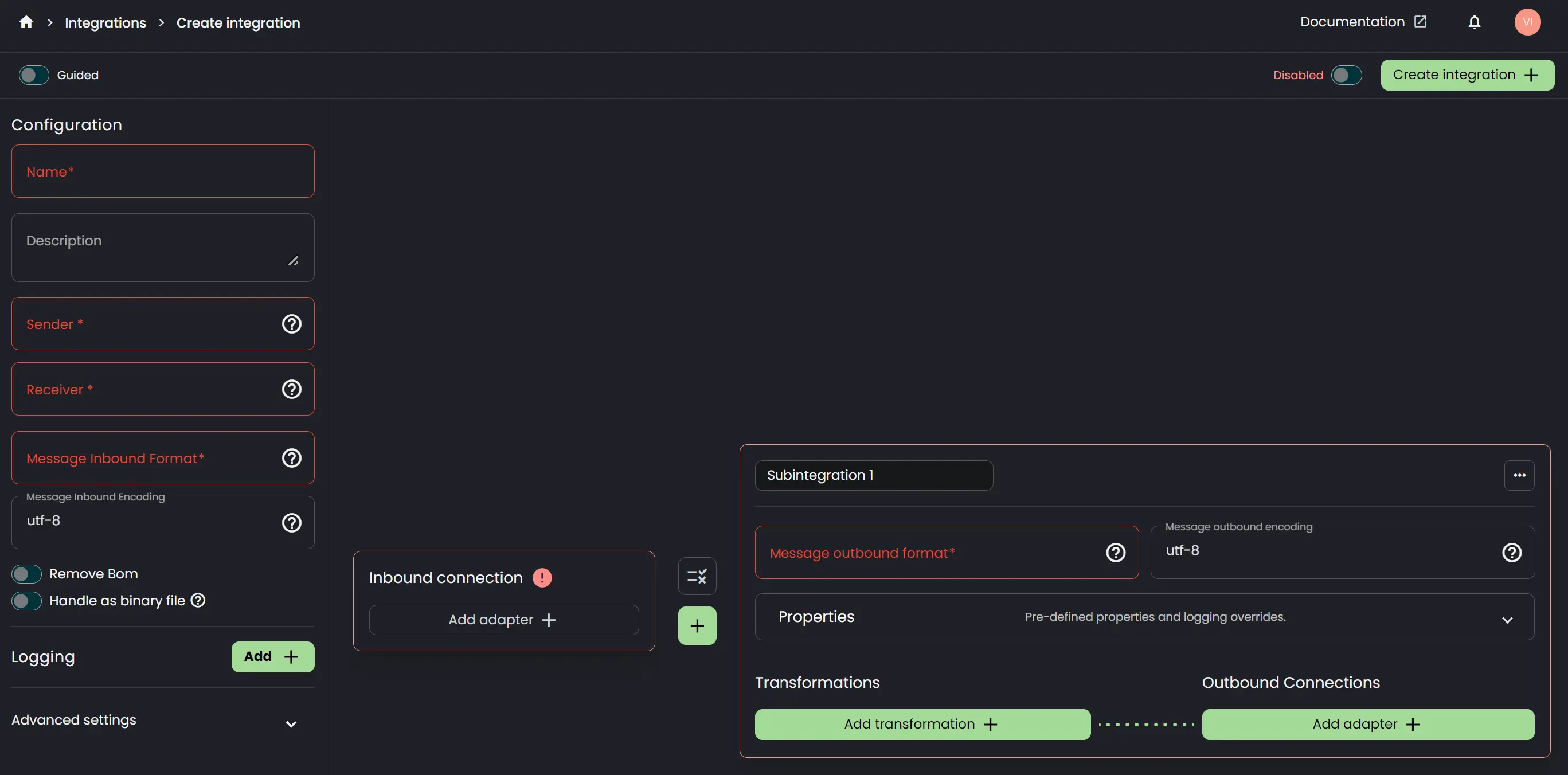Screen dimensions: 1568x775
Task: Click the plus button between inbound and subintegration
Action: pyautogui.click(x=697, y=625)
